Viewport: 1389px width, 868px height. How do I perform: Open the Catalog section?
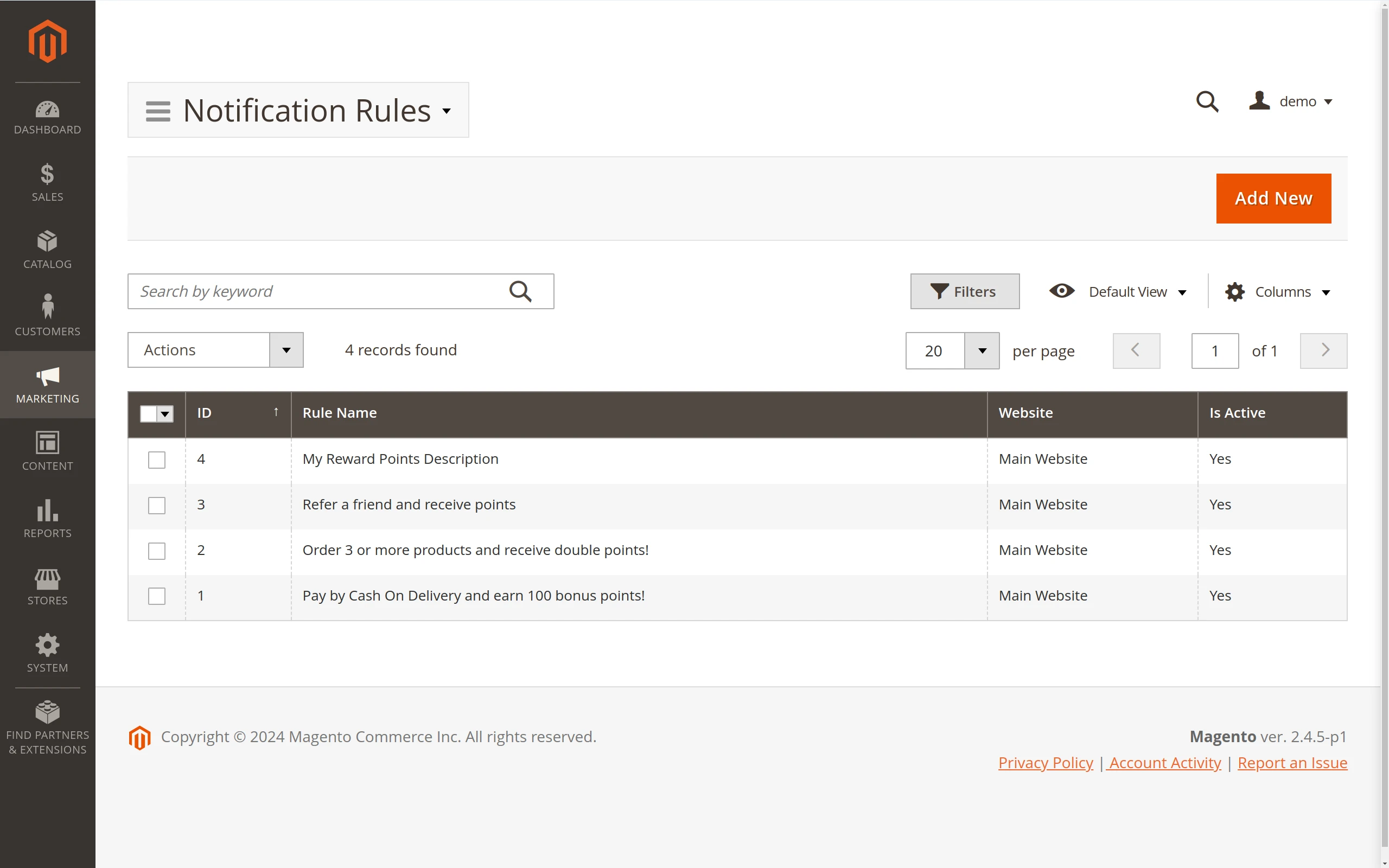(47, 249)
